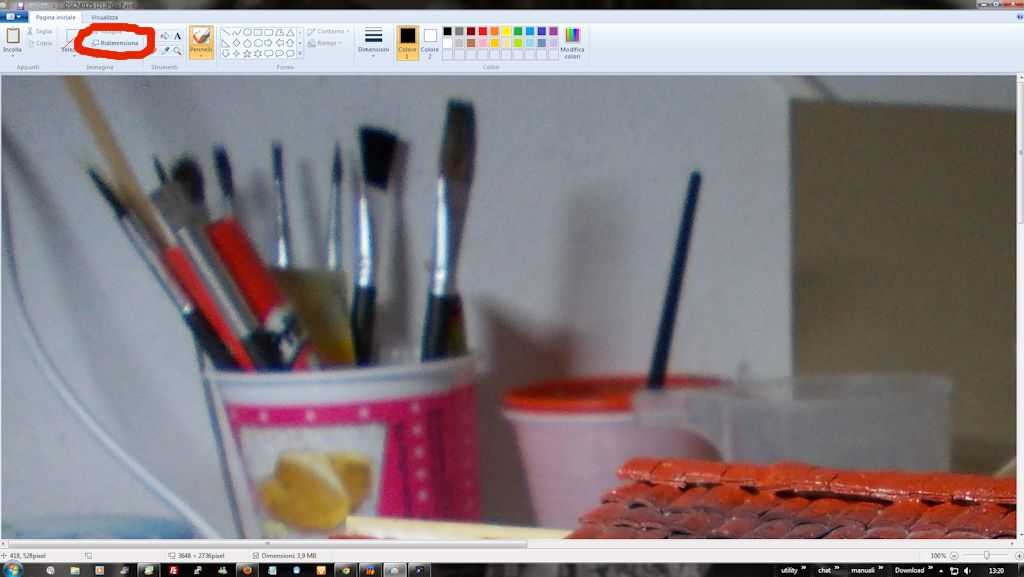
Task: Pick the green color swatch
Action: pos(518,31)
